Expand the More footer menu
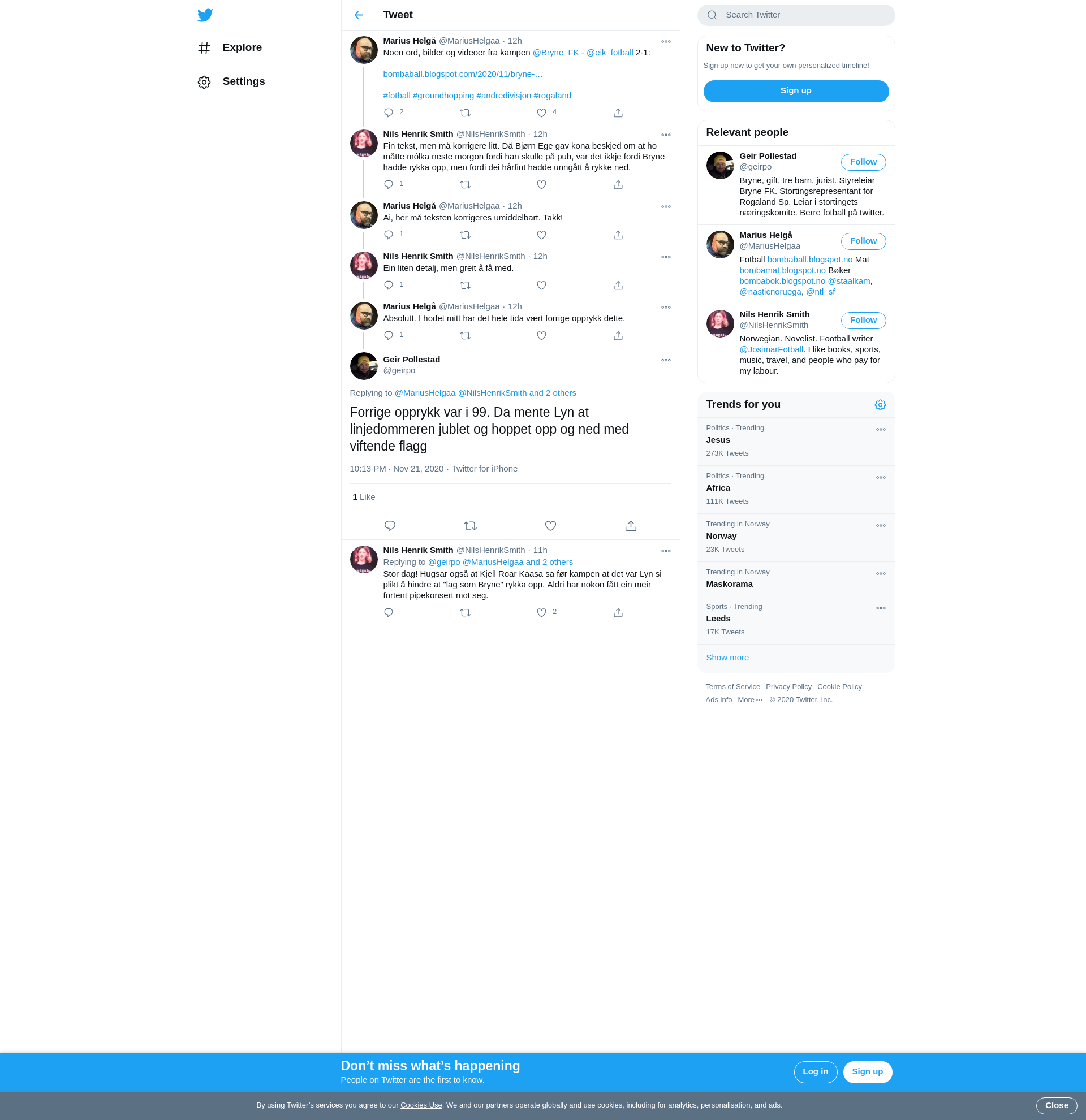1086x1120 pixels. 750,700
